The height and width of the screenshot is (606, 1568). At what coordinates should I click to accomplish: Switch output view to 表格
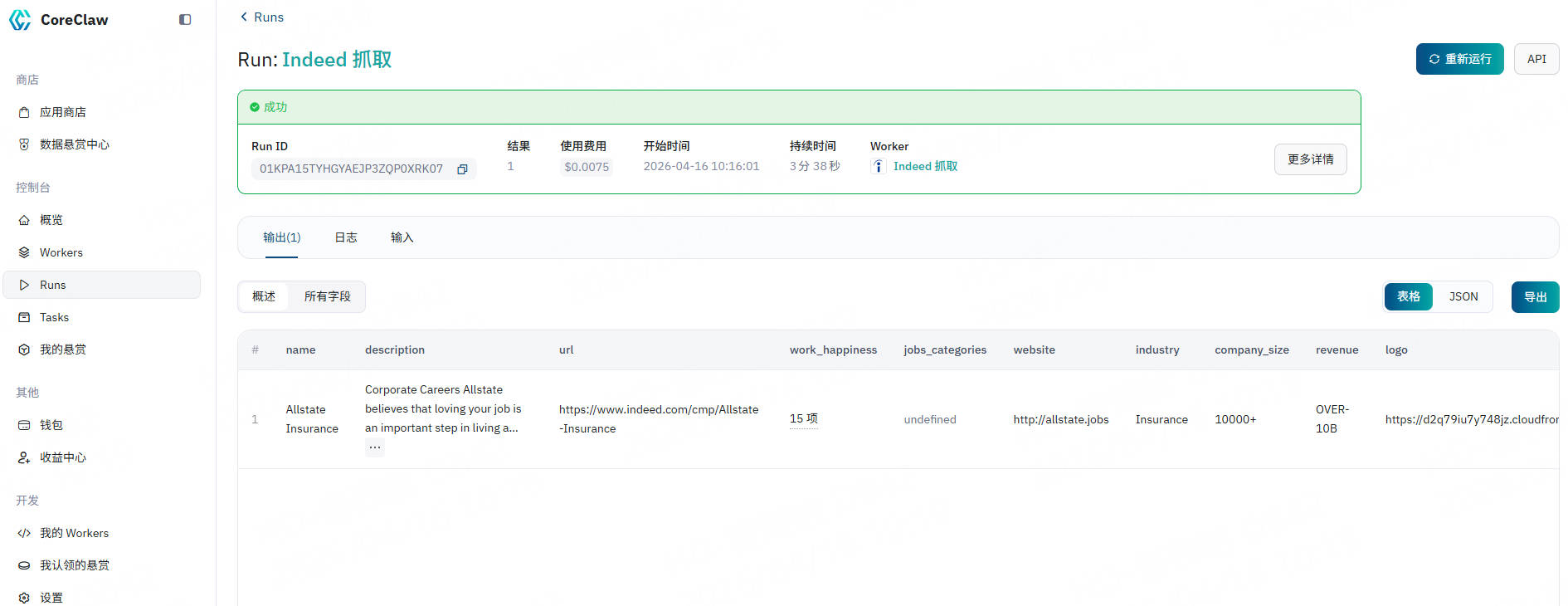1408,296
